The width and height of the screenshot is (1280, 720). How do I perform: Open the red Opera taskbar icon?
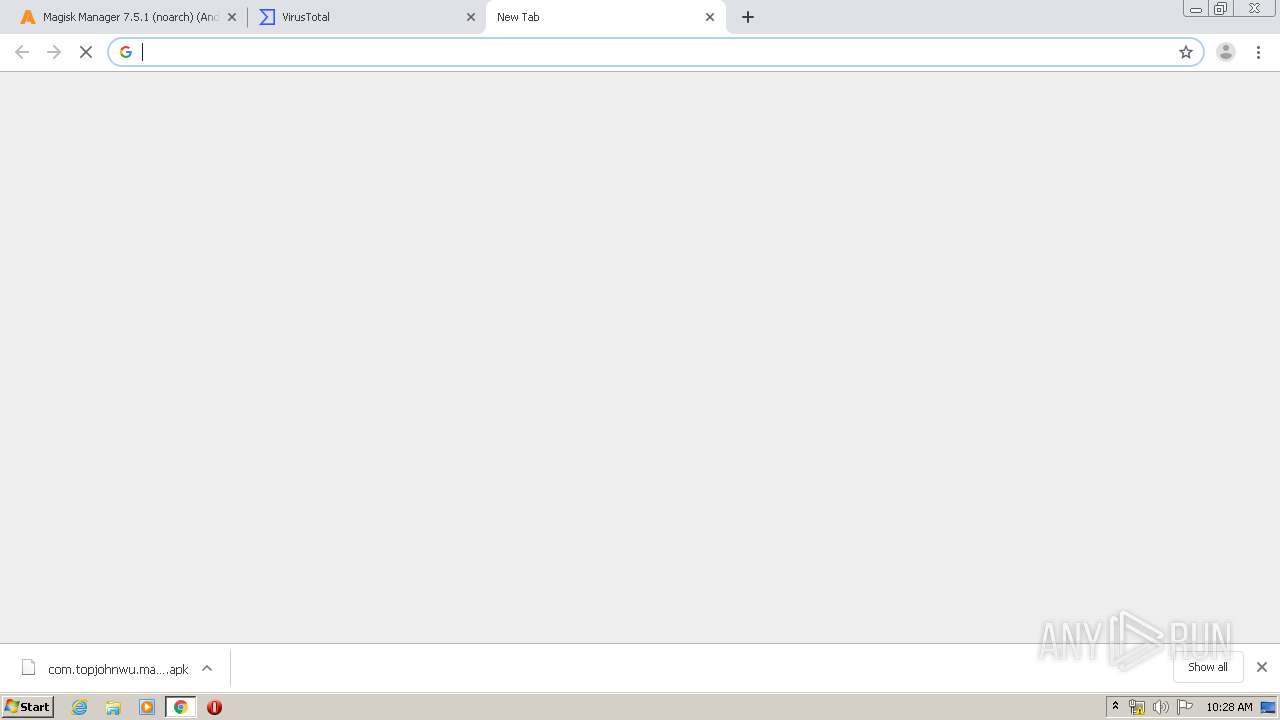[x=214, y=707]
